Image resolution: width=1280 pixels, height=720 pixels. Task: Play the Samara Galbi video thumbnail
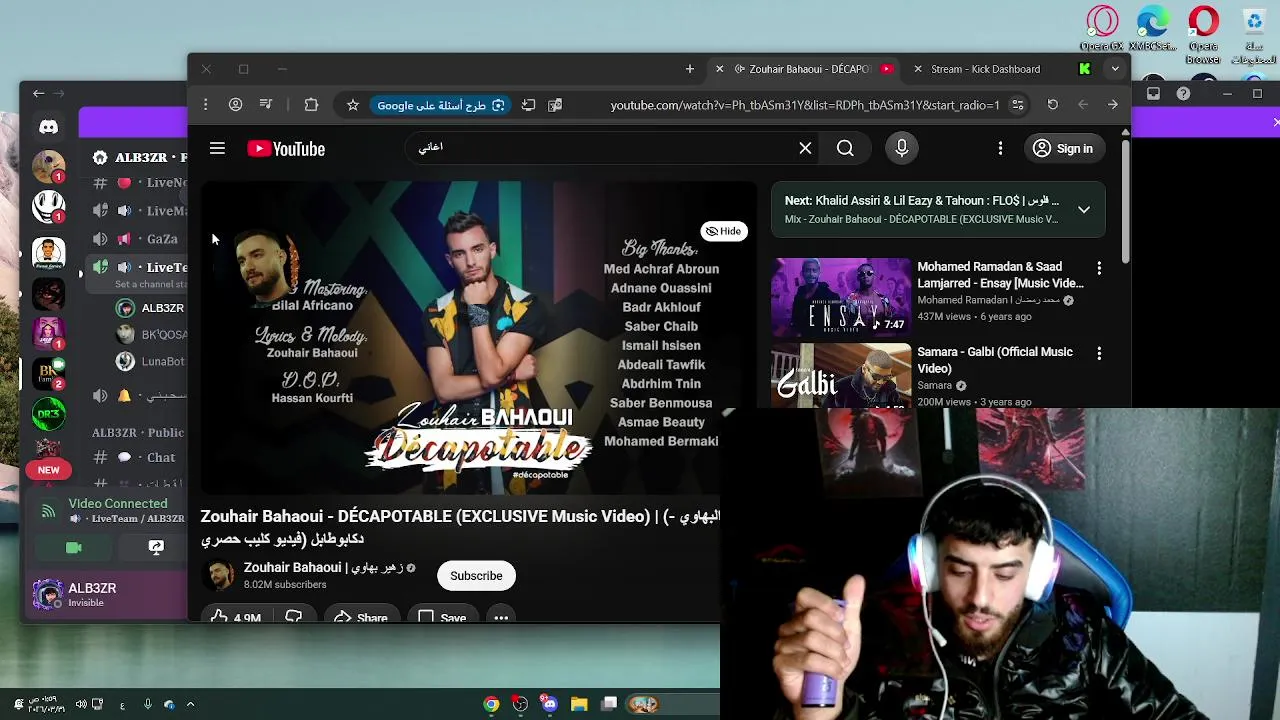pyautogui.click(x=841, y=376)
